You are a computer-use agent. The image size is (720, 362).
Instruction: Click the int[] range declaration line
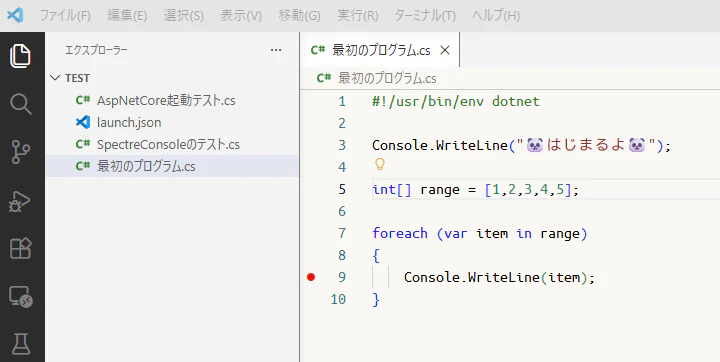point(476,190)
